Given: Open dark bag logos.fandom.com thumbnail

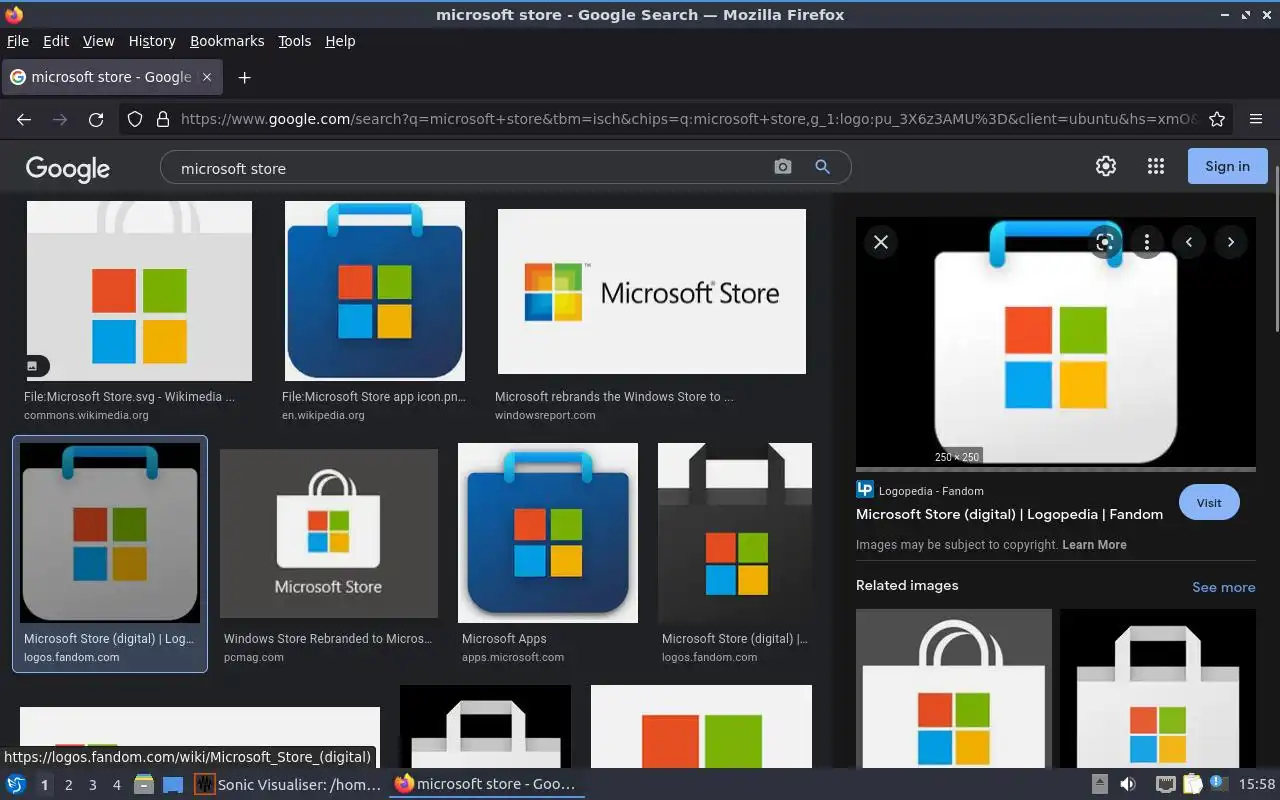Looking at the screenshot, I should [x=735, y=533].
